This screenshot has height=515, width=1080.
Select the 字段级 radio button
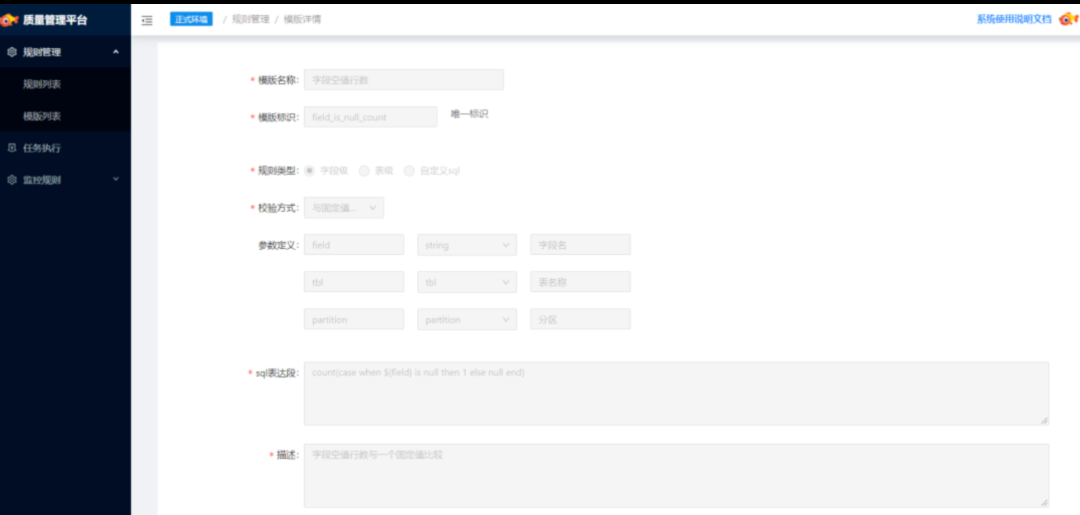coord(310,171)
